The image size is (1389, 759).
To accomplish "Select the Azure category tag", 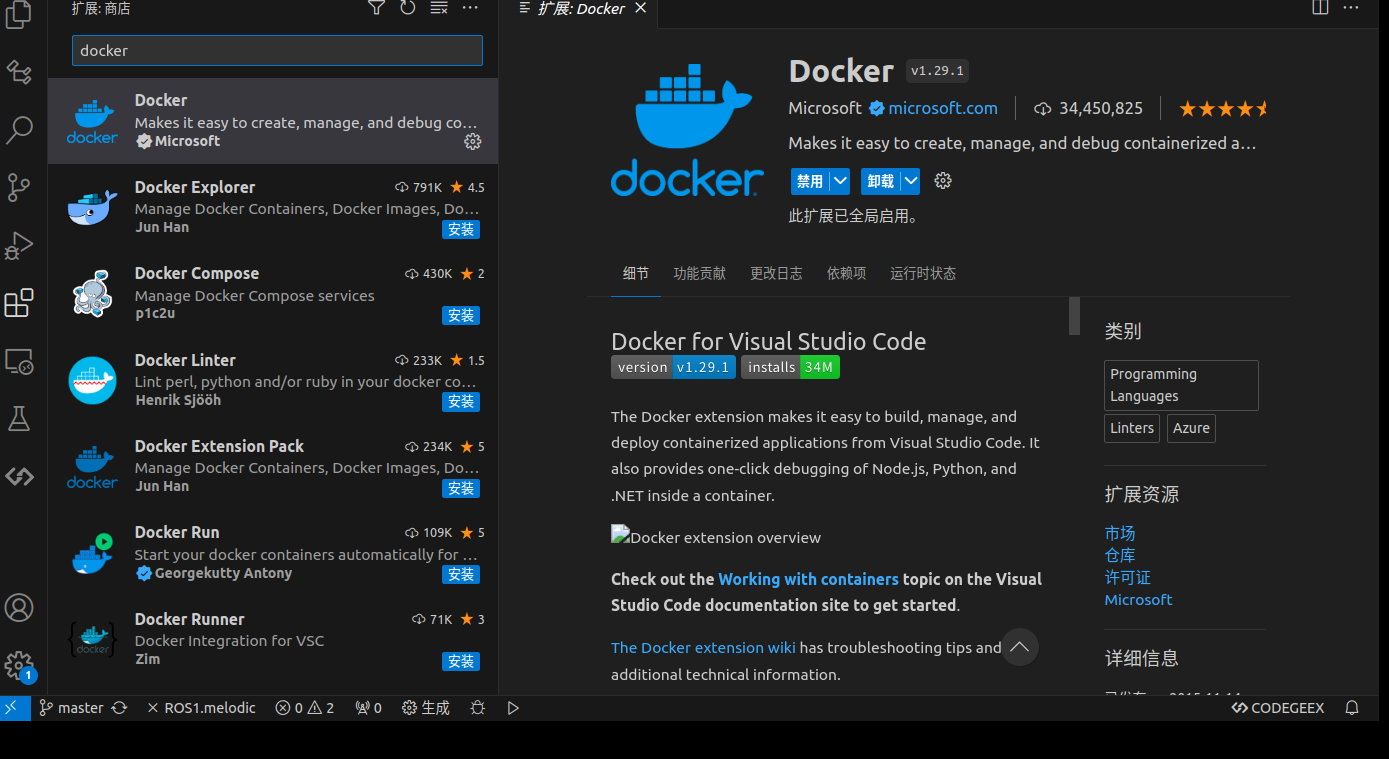I will click(x=1191, y=428).
